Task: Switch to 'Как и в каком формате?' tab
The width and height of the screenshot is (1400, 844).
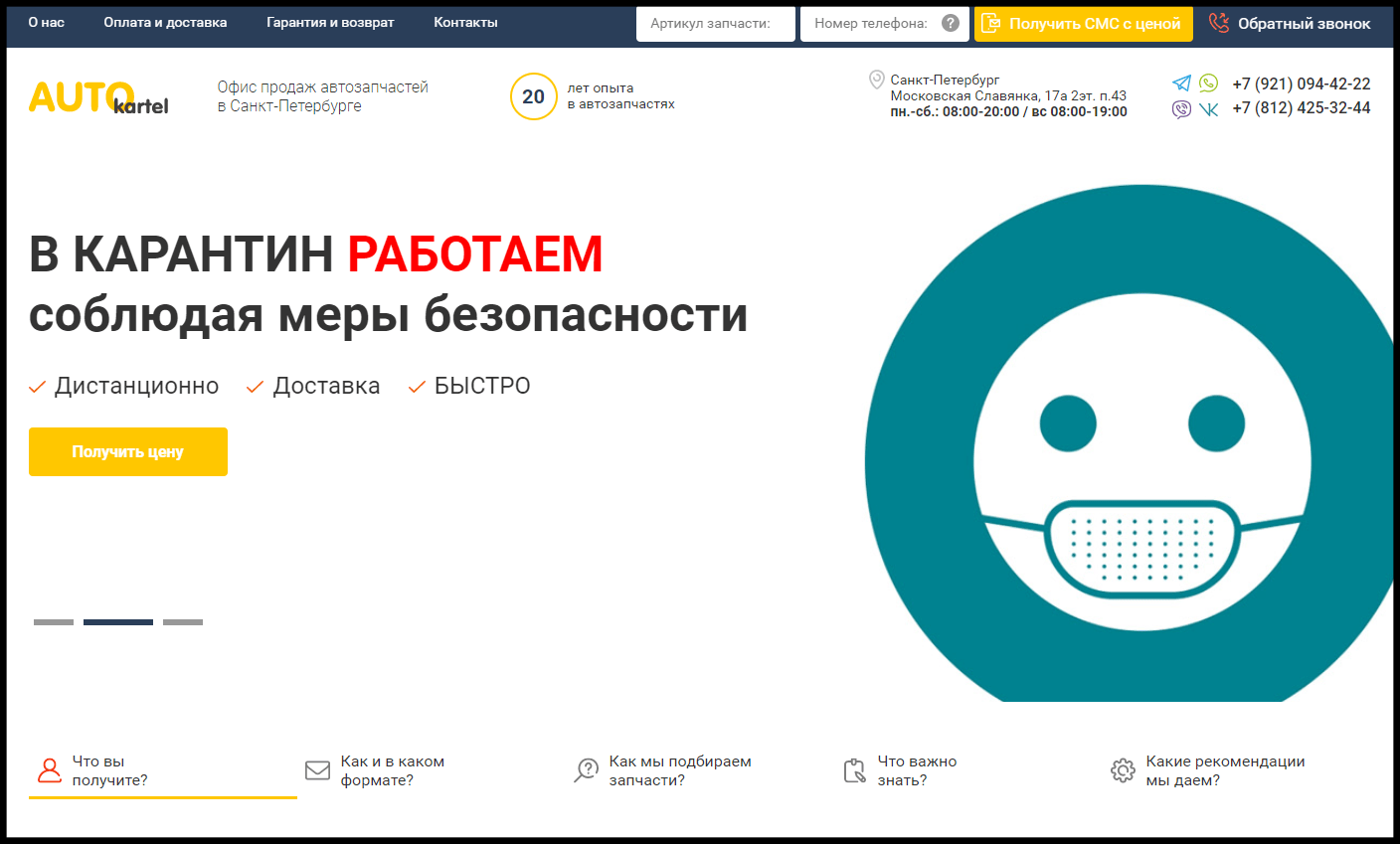Action: pyautogui.click(x=392, y=770)
